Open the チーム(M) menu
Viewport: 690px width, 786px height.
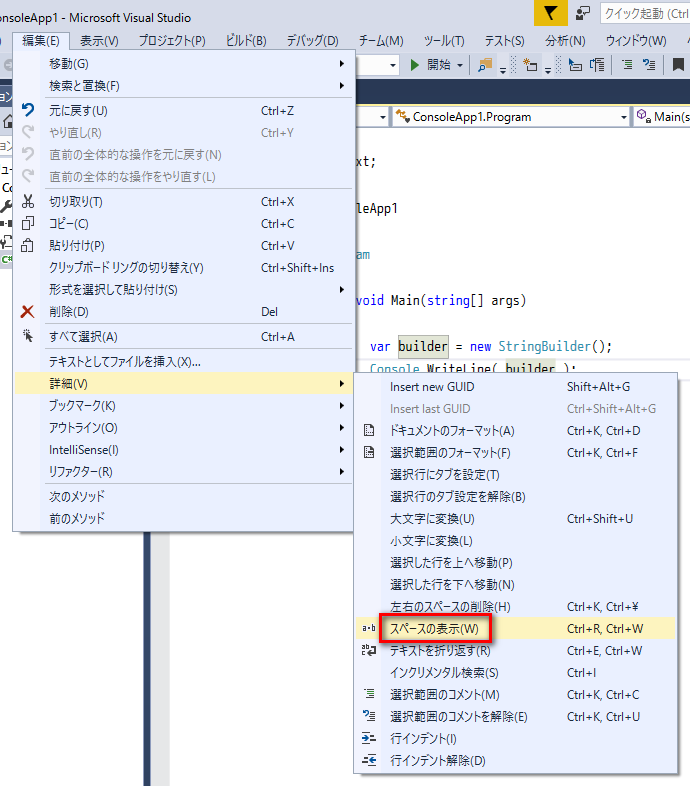381,41
